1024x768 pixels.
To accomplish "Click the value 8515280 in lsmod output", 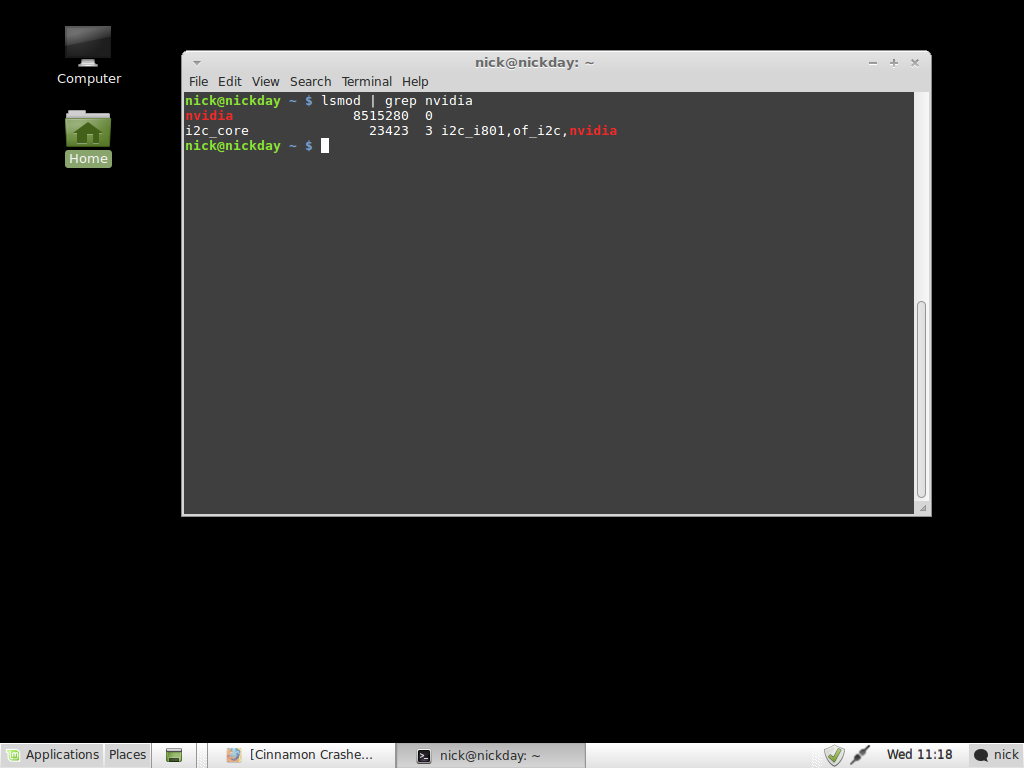I will click(x=381, y=116).
